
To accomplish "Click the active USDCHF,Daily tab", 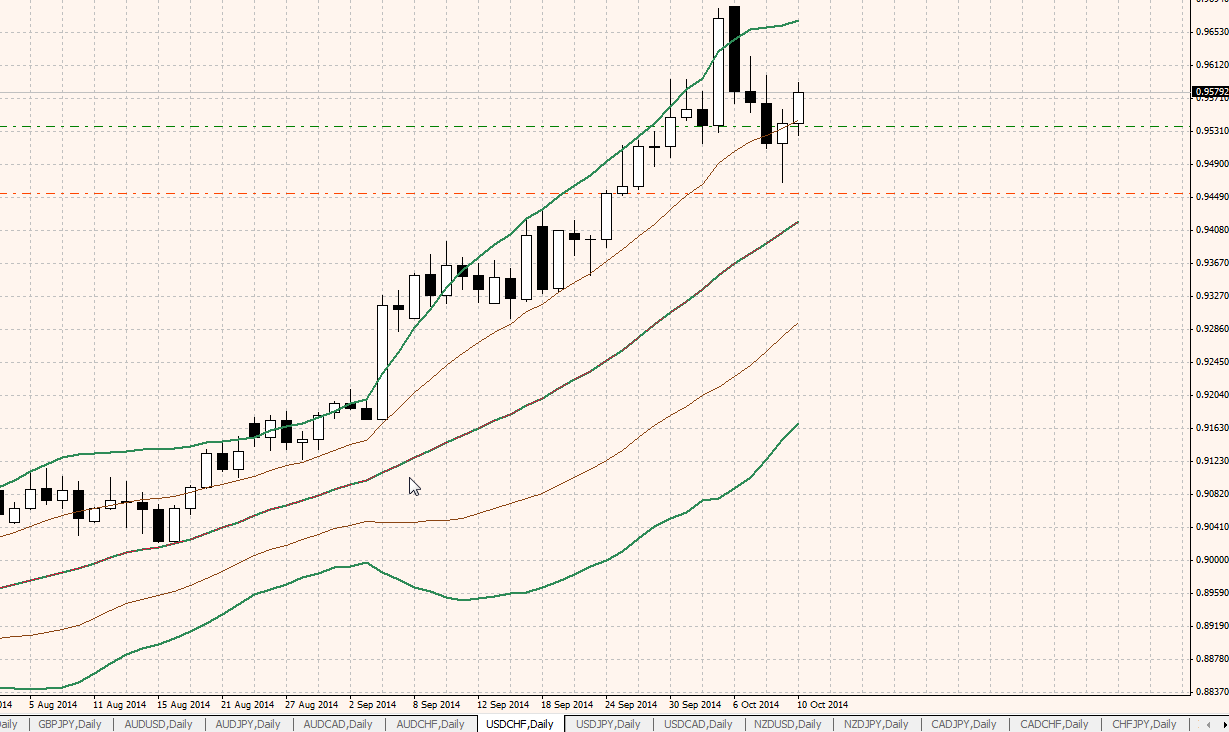I will [x=520, y=724].
